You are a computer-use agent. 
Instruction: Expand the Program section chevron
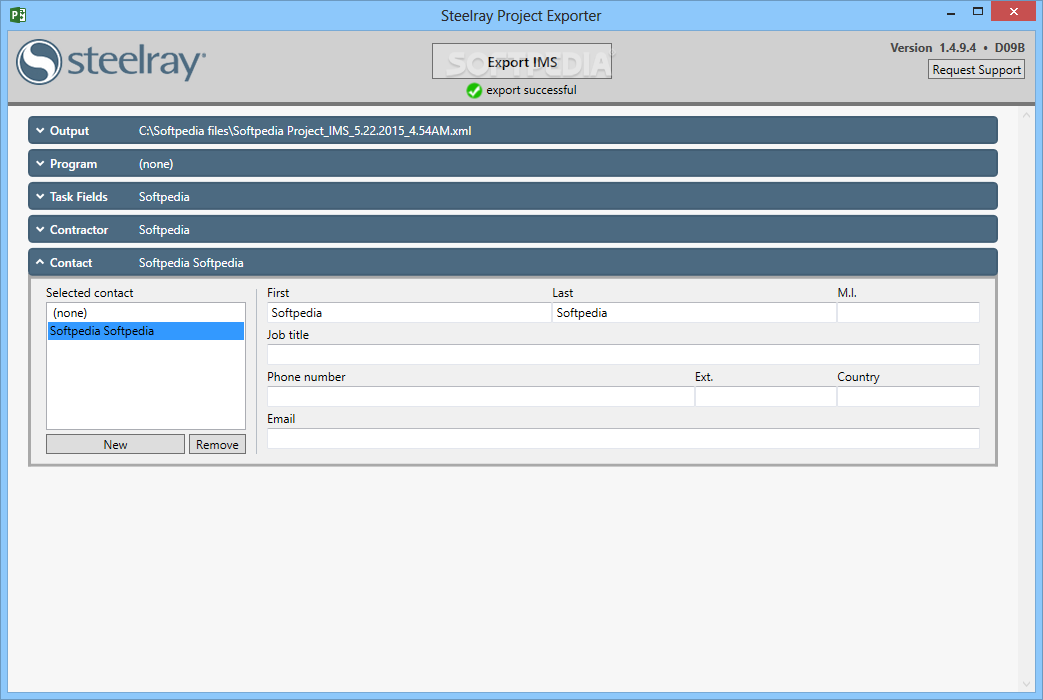40,164
